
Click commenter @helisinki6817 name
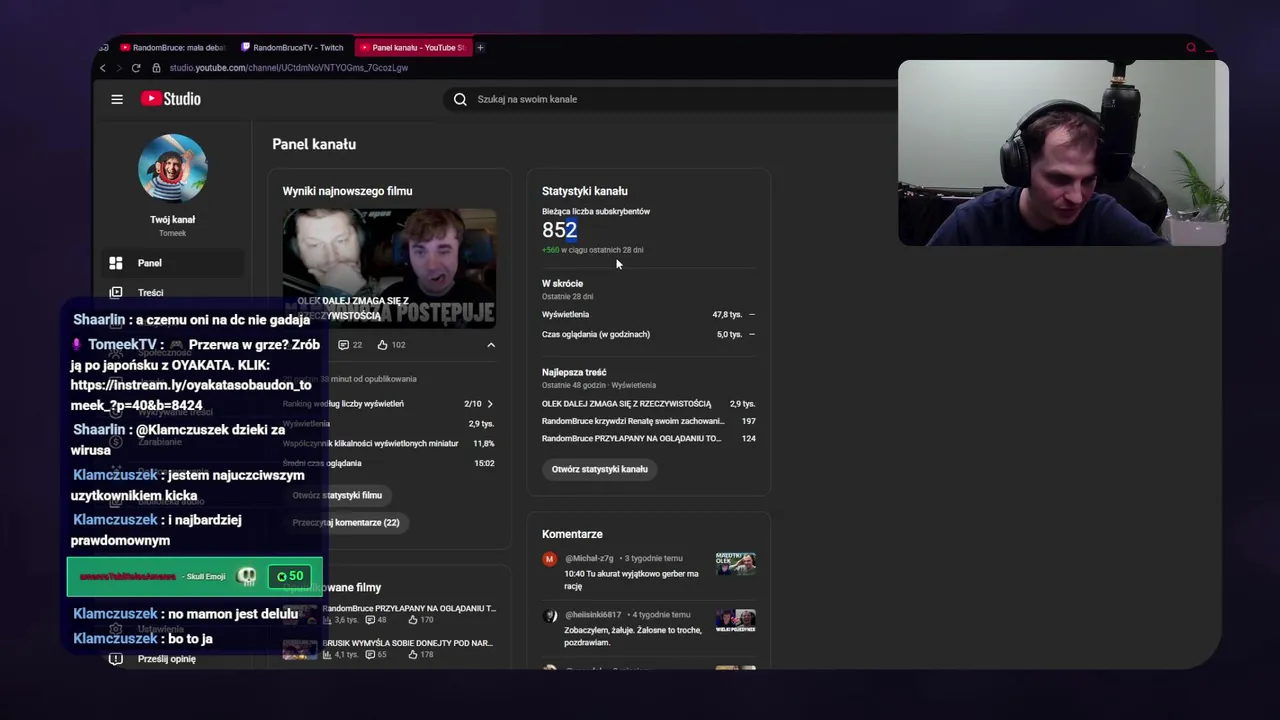pos(593,615)
